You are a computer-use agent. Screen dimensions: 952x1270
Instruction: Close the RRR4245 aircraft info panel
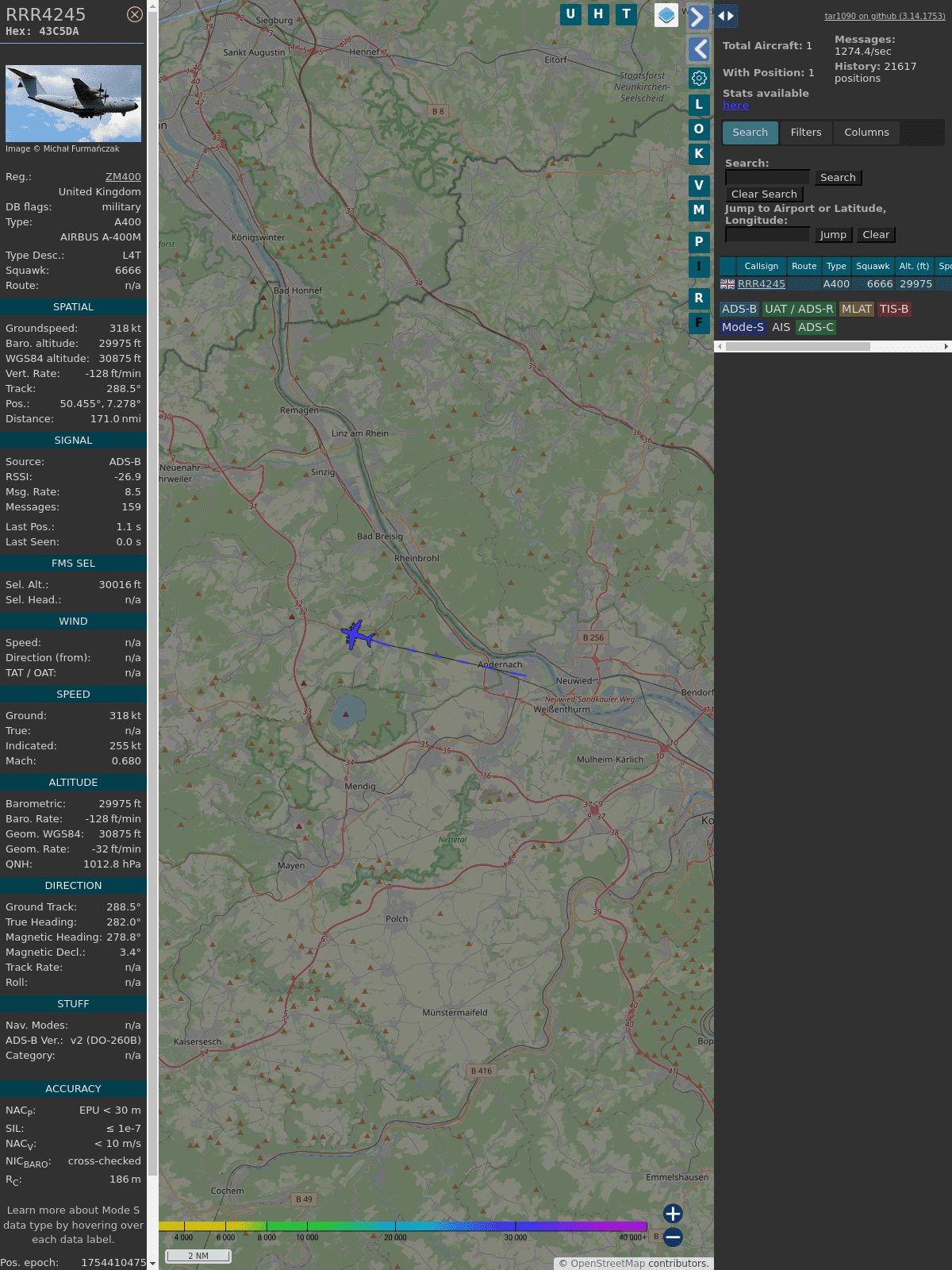coord(135,14)
